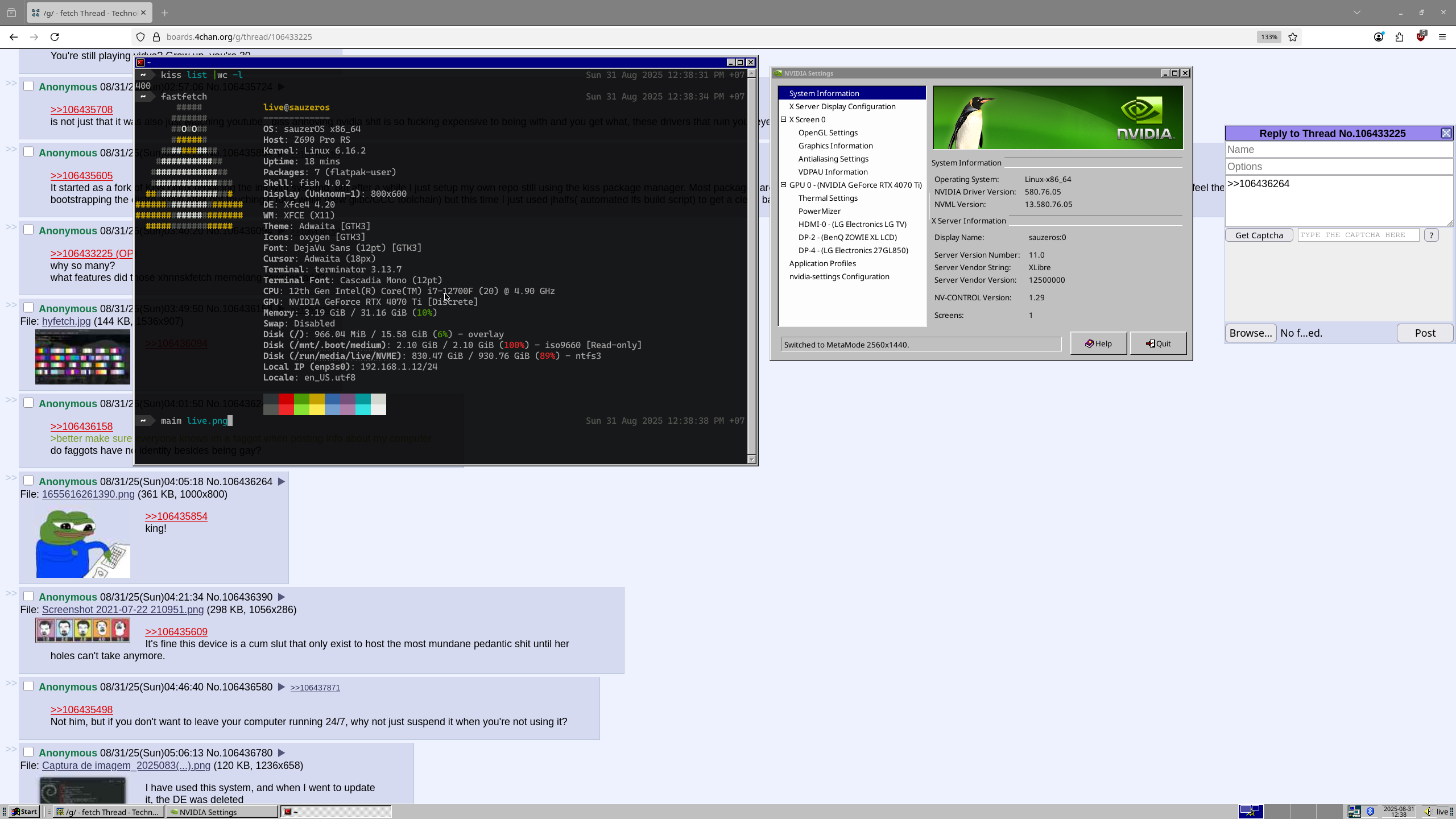Focus the terminal ~ window in taskbar
This screenshot has width=1456, height=819.
coord(336,812)
